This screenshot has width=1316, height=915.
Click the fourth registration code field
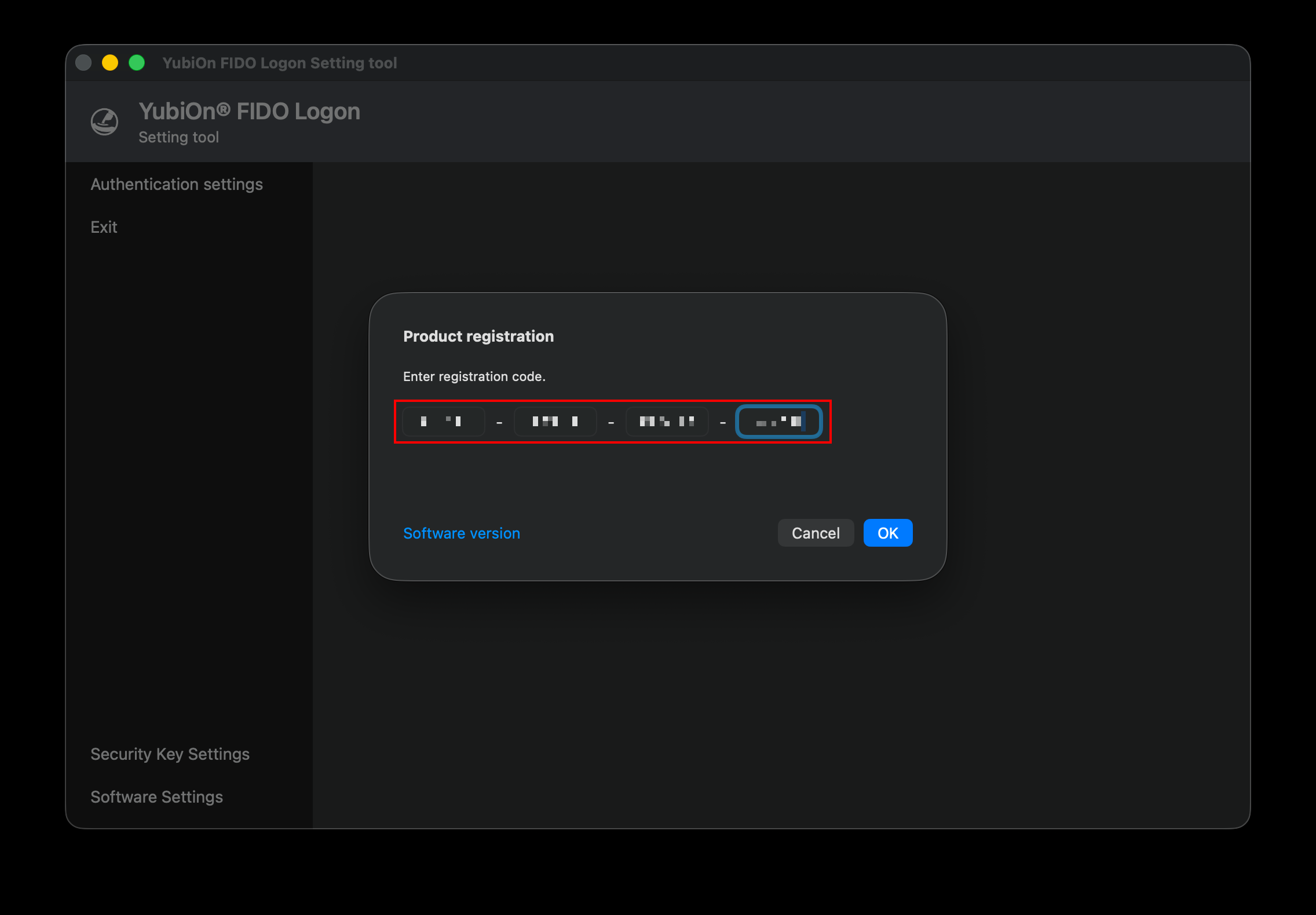pos(779,422)
